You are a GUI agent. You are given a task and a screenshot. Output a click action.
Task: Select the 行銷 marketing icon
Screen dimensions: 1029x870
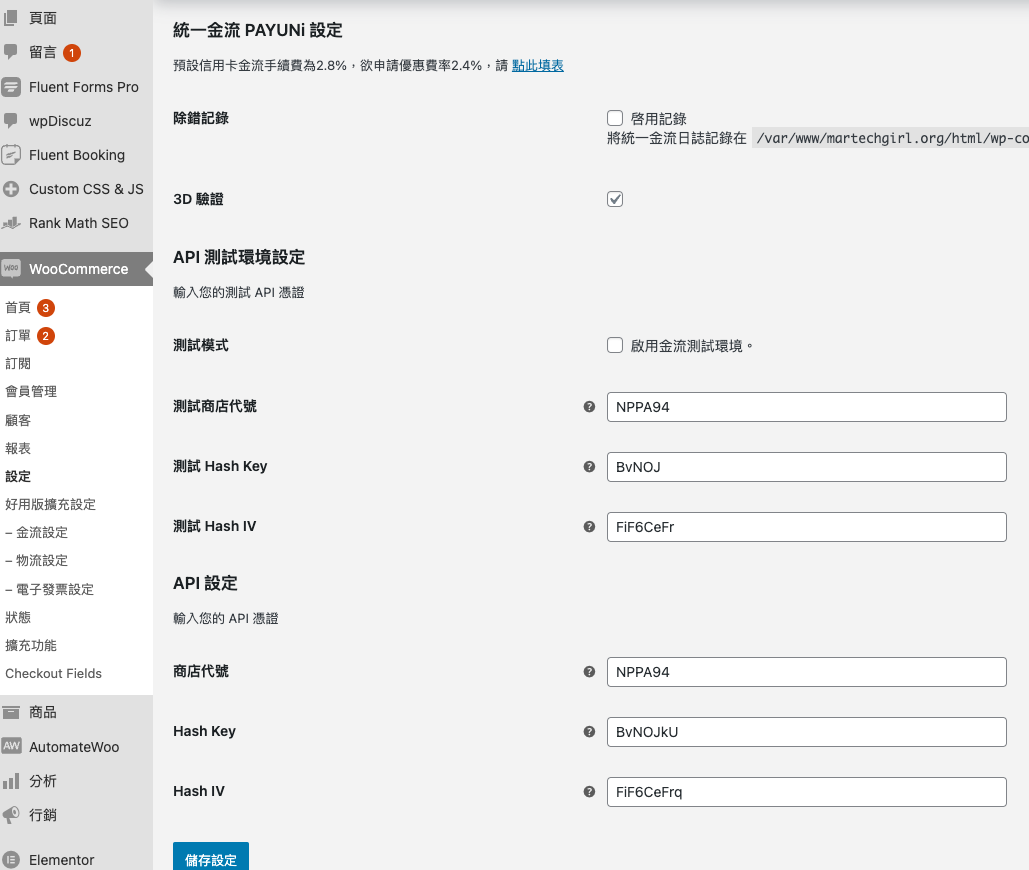[x=12, y=815]
